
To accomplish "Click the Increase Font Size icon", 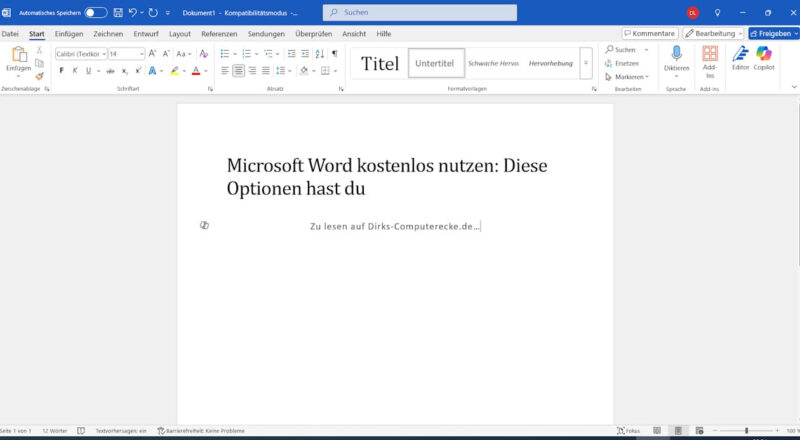I will (152, 54).
